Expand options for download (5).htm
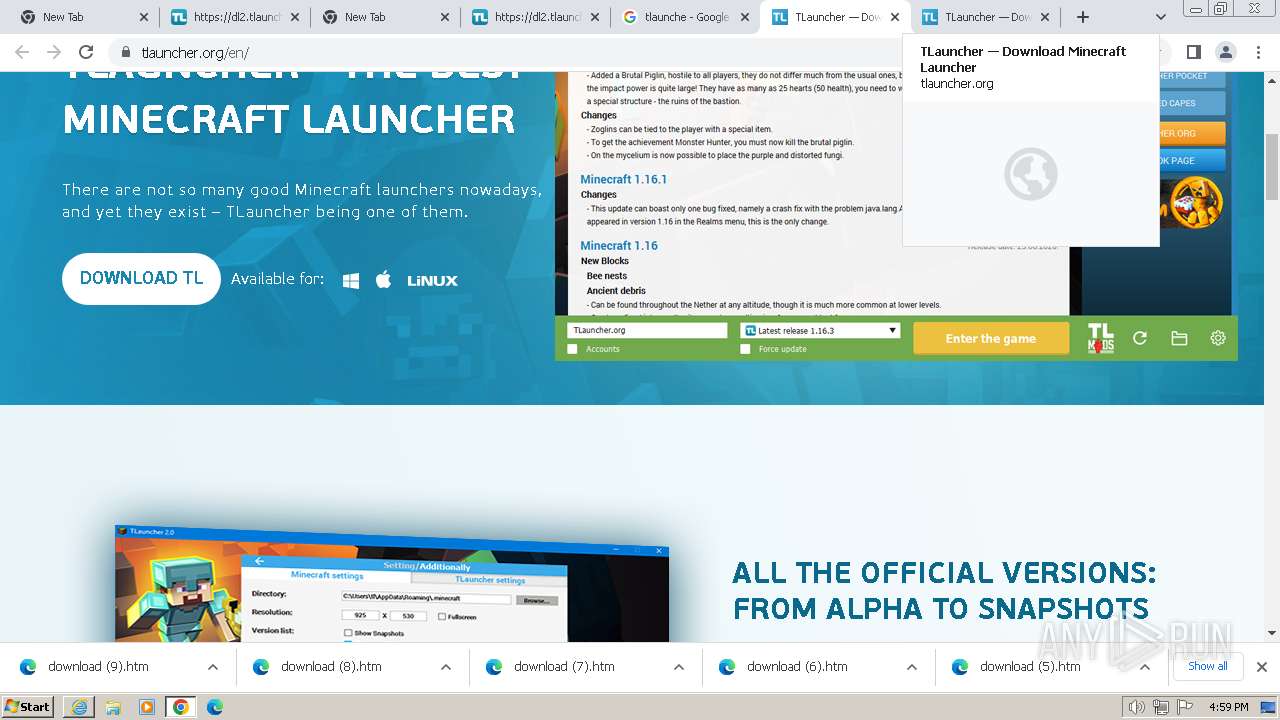1280x720 pixels. click(x=1145, y=667)
